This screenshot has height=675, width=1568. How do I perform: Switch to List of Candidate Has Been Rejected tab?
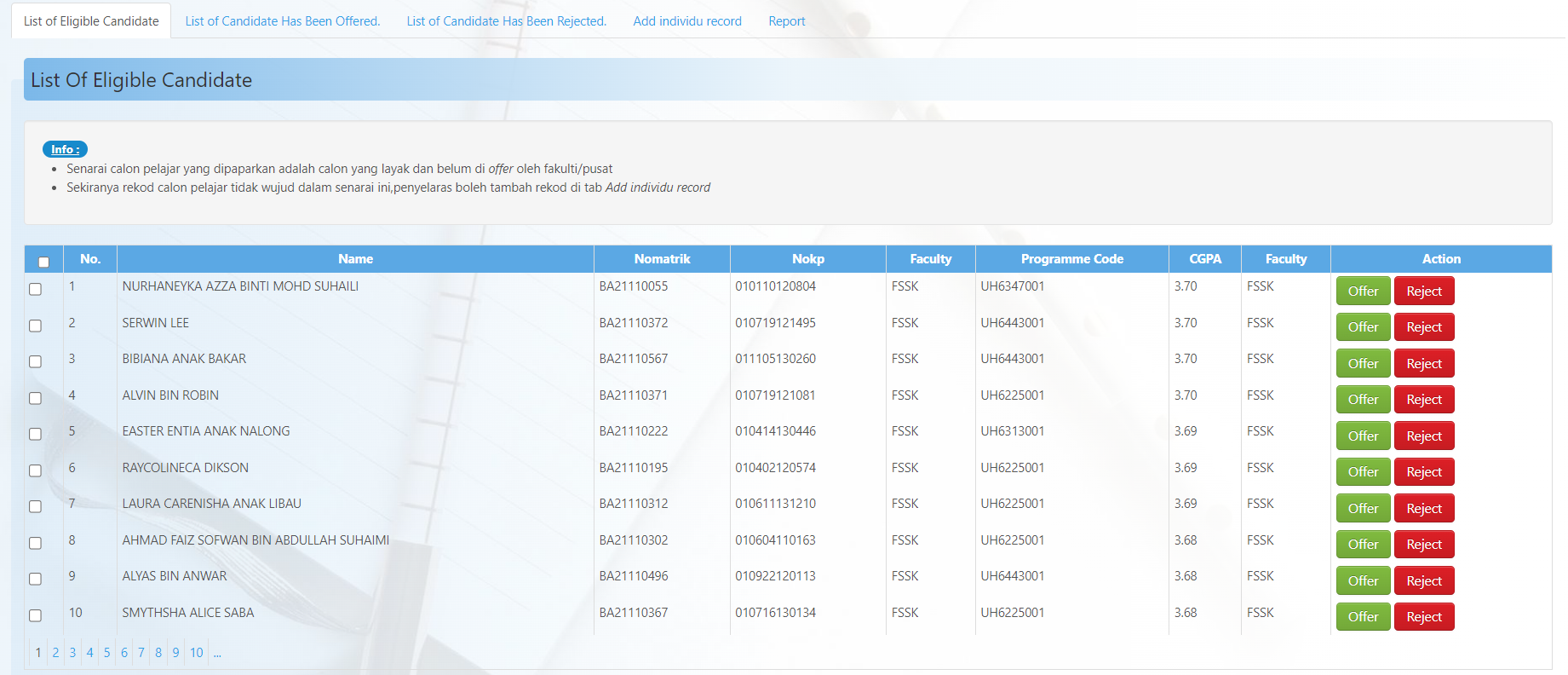[x=506, y=21]
